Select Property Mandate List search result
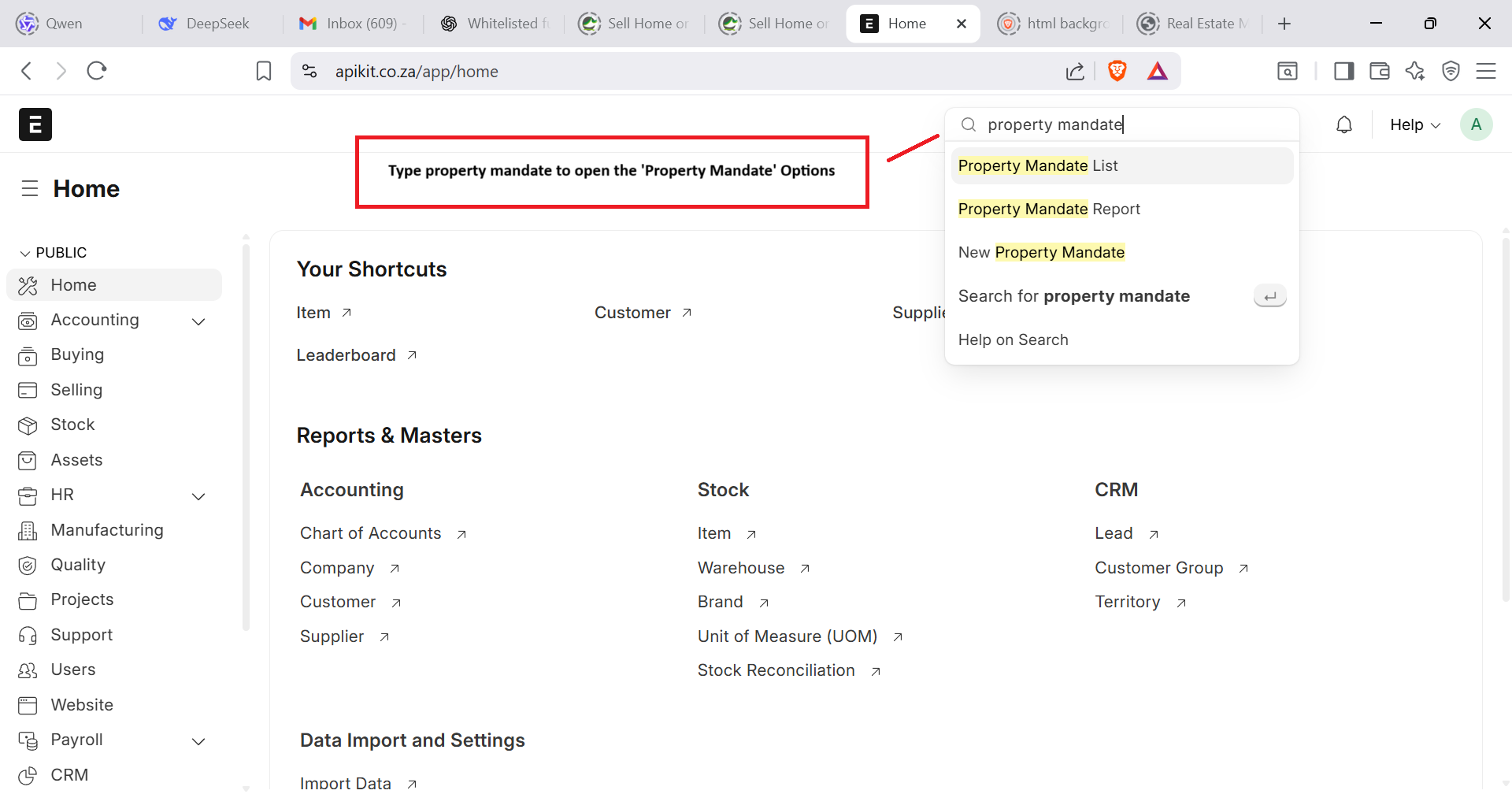 click(1038, 165)
